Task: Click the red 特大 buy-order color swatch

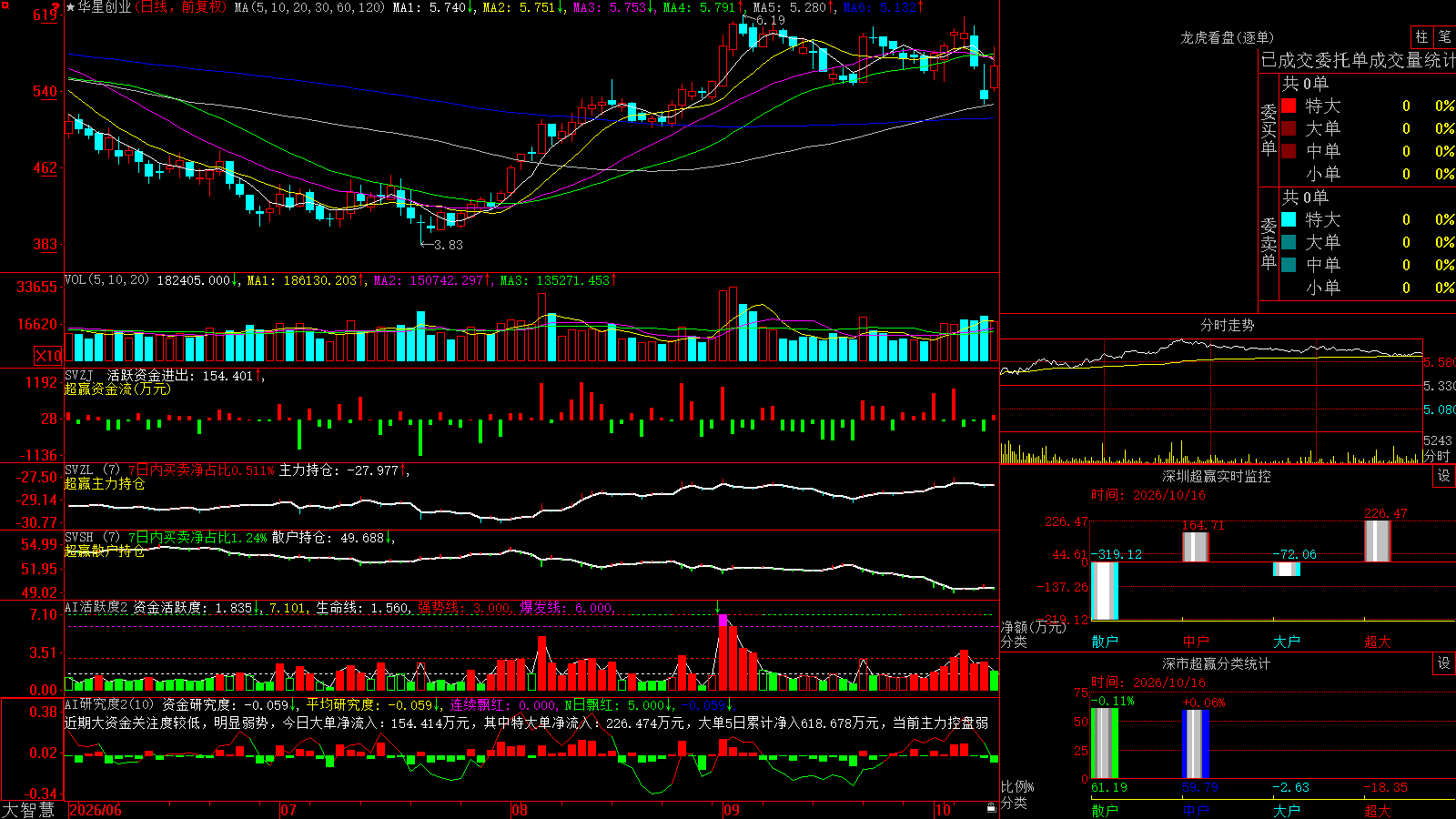Action: pyautogui.click(x=1289, y=106)
